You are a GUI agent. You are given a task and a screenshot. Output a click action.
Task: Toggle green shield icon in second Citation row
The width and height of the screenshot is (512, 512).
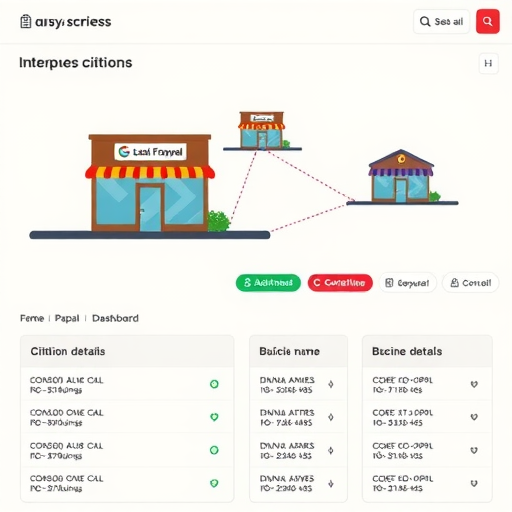pyautogui.click(x=214, y=417)
